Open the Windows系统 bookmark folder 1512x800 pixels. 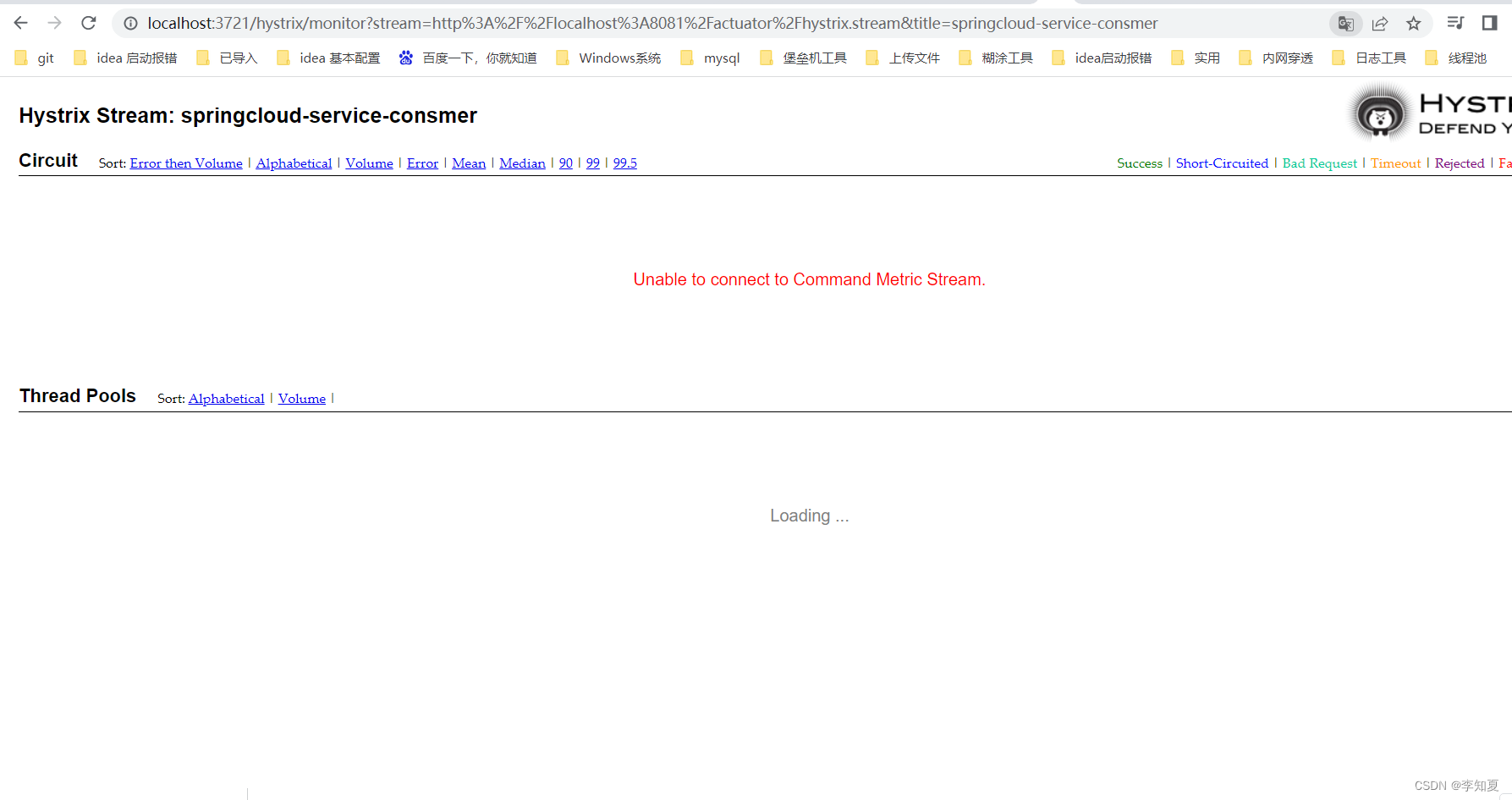tap(608, 58)
